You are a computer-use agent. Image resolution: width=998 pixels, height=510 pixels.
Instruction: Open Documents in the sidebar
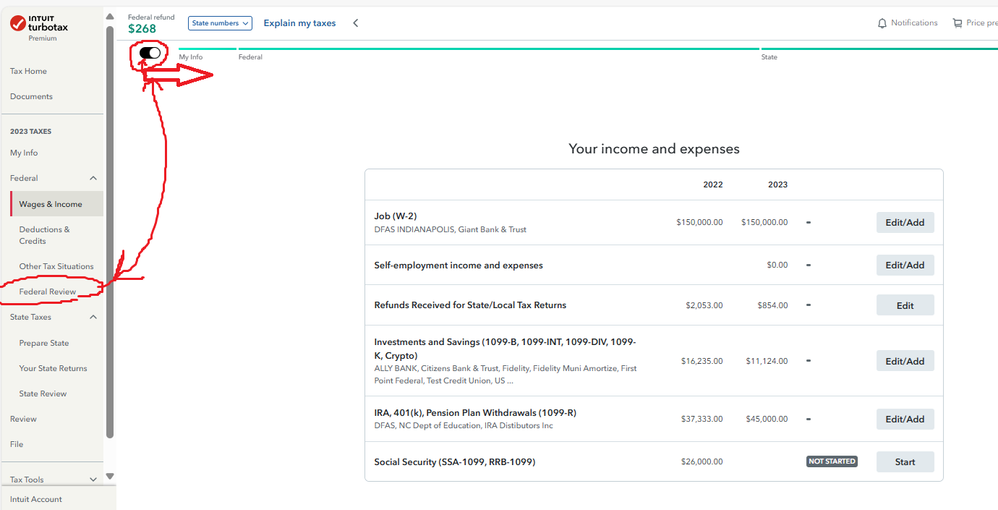point(31,97)
